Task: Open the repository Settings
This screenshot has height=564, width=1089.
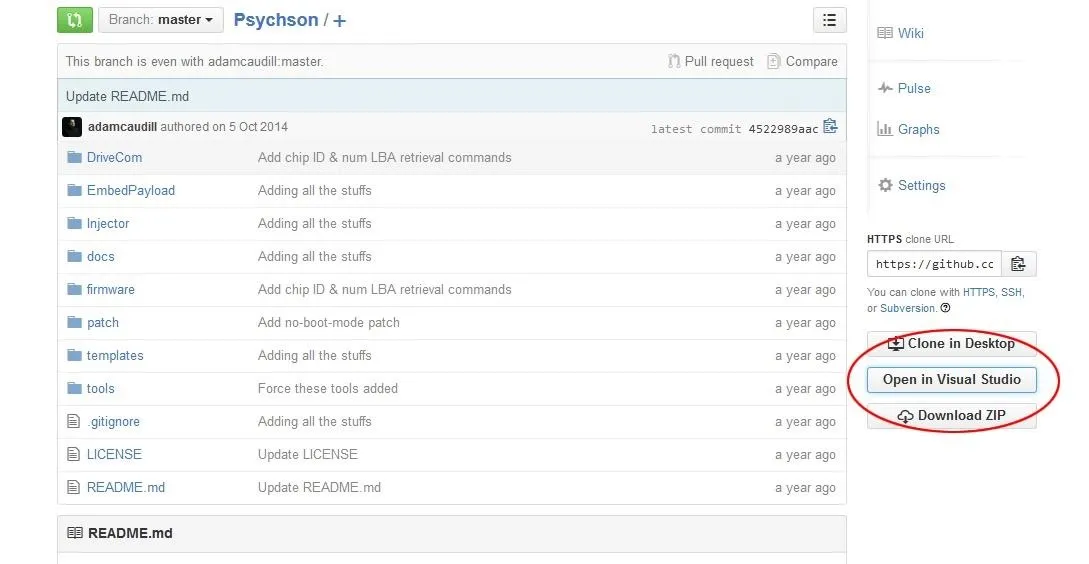Action: 912,185
